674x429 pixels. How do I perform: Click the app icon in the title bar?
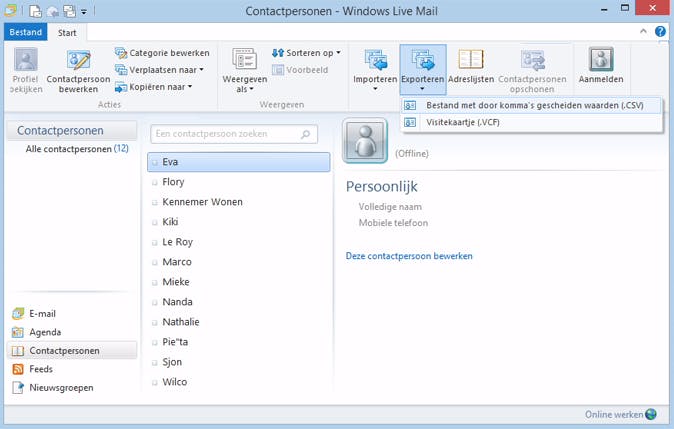pyautogui.click(x=10, y=10)
